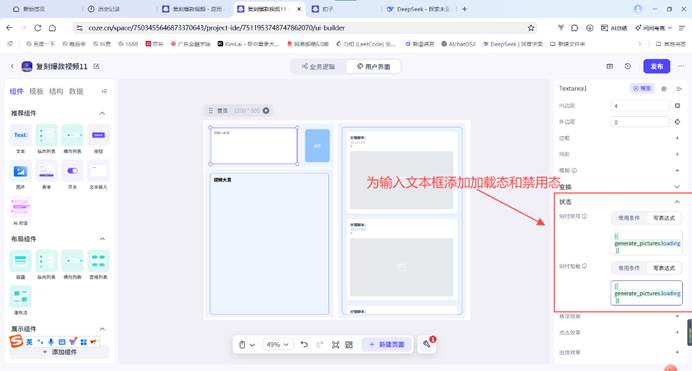Image resolution: width=692 pixels, height=371 pixels.
Task: Add a shadow property with plus
Action: click(x=677, y=154)
